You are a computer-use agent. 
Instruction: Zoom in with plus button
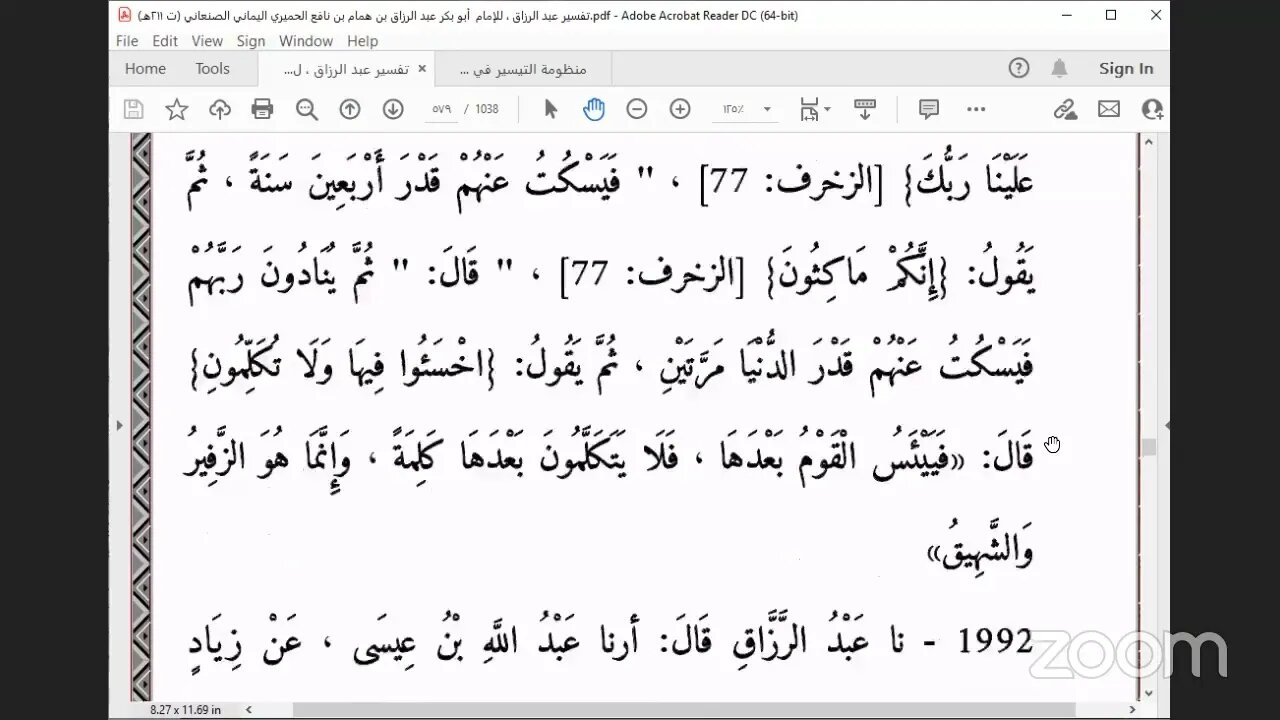(x=680, y=109)
